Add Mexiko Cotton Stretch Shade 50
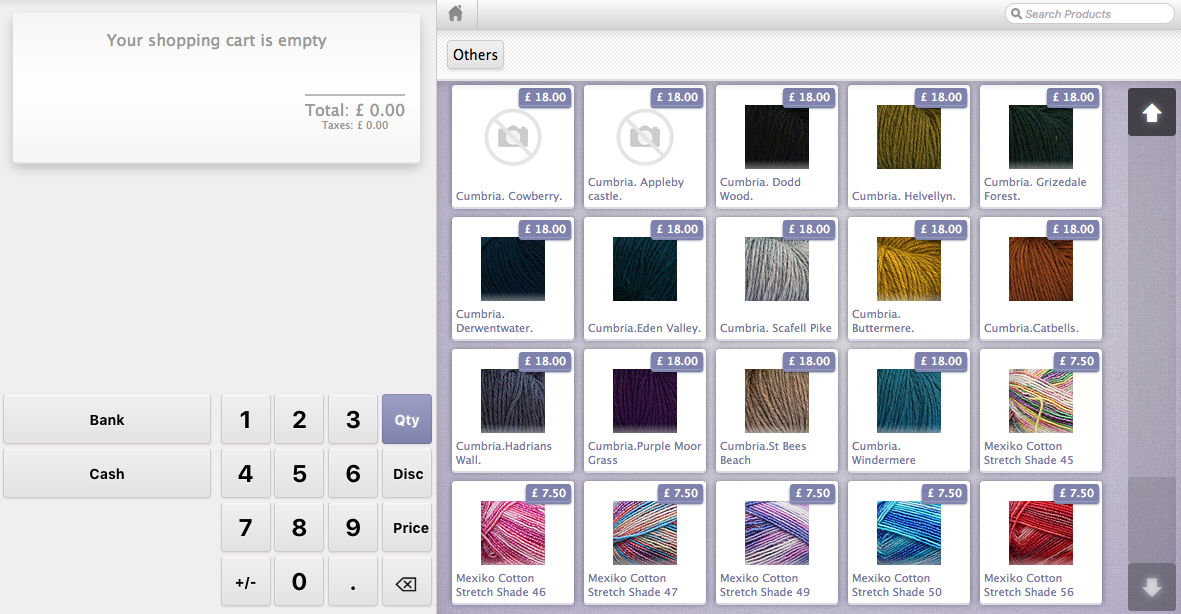 tap(908, 542)
